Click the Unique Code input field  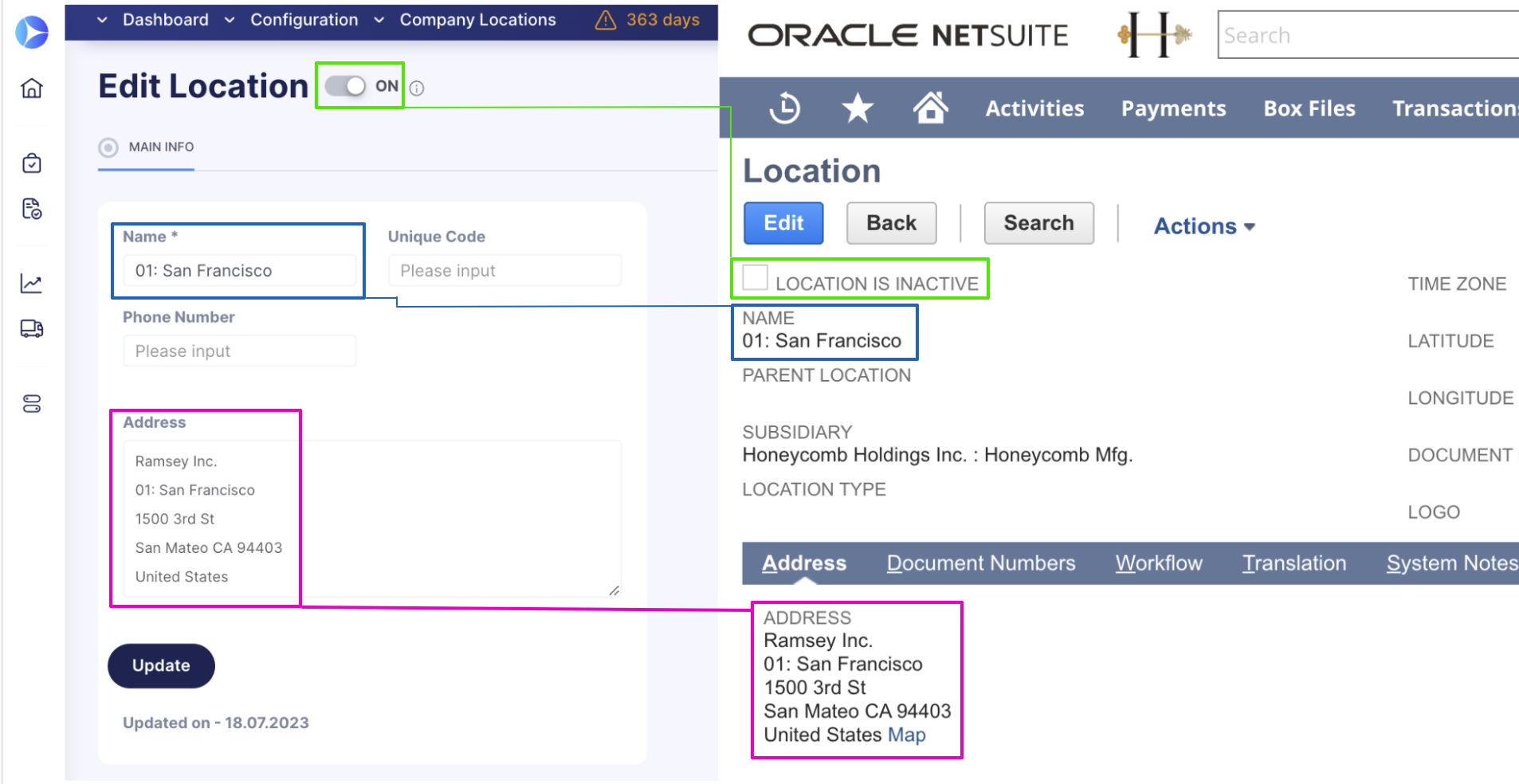504,271
